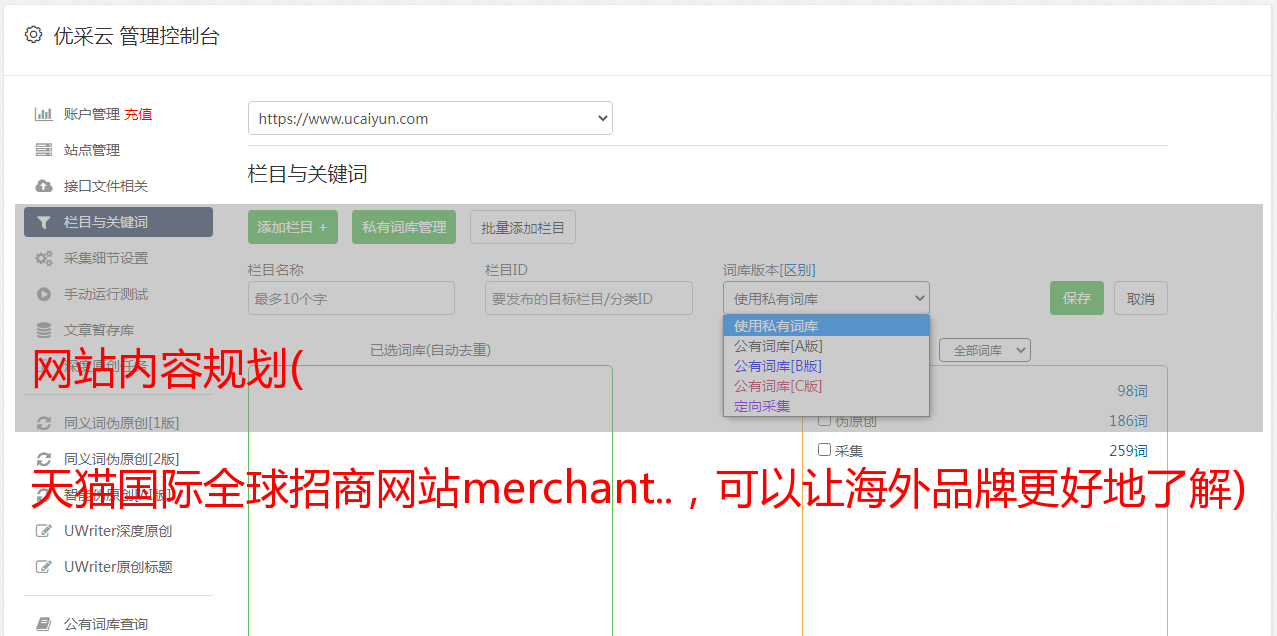The image size is (1277, 636).
Task: Click the green 保存 button
Action: pyautogui.click(x=1077, y=298)
